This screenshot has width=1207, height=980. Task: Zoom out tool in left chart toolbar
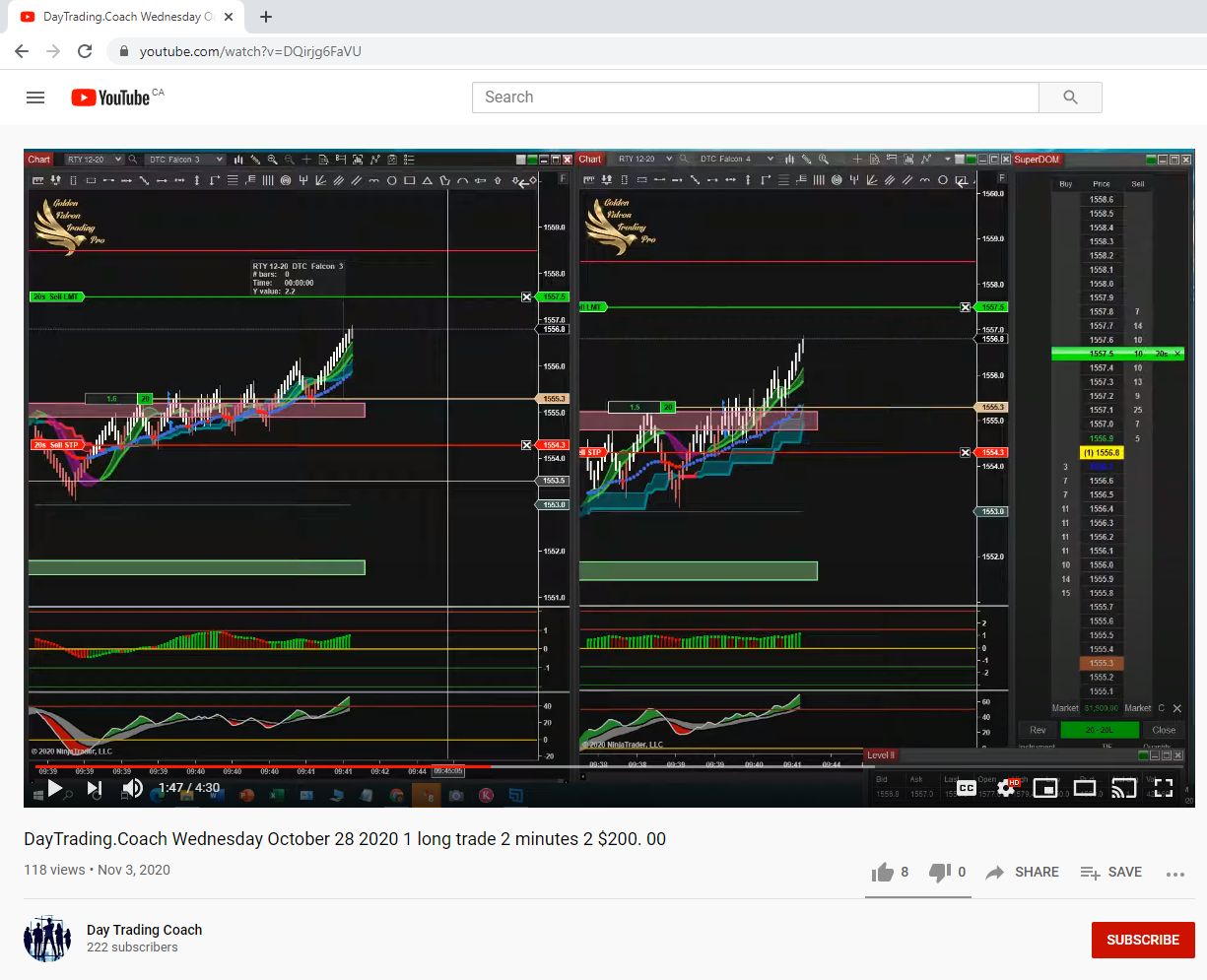coord(290,159)
